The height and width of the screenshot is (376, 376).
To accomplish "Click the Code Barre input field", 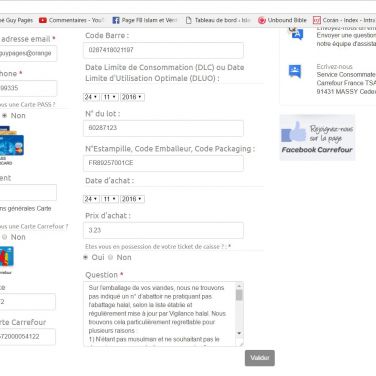I will tap(163, 50).
